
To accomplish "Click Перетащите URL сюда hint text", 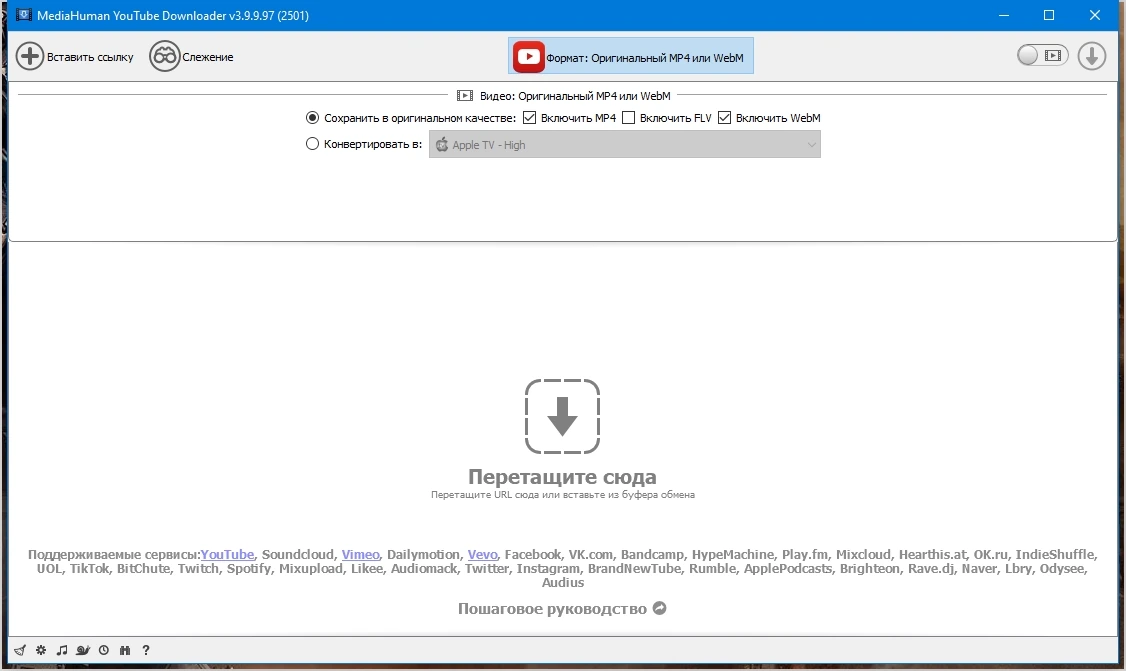I will coord(562,495).
